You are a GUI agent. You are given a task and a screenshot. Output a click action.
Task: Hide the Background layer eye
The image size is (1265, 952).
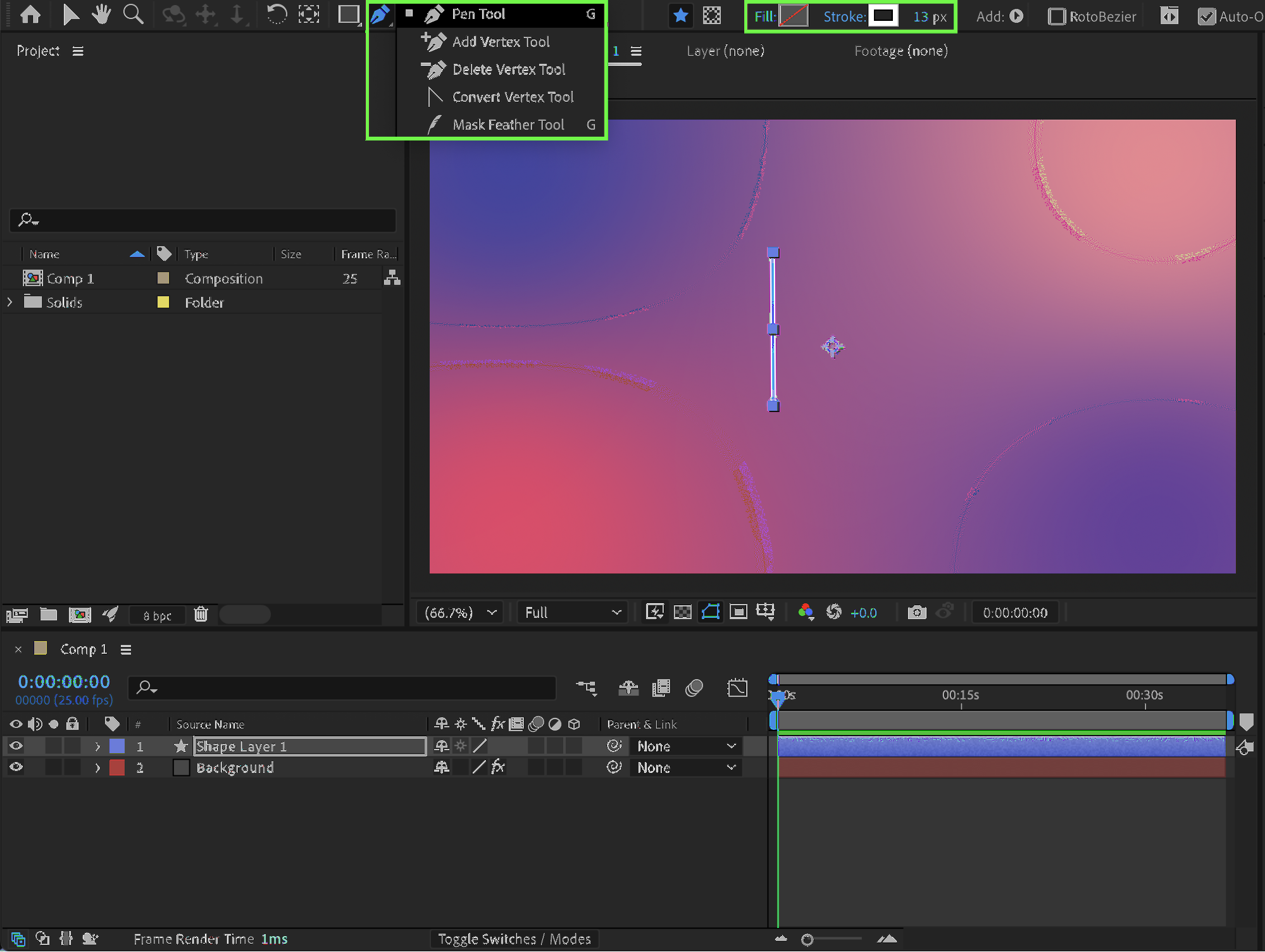point(16,767)
